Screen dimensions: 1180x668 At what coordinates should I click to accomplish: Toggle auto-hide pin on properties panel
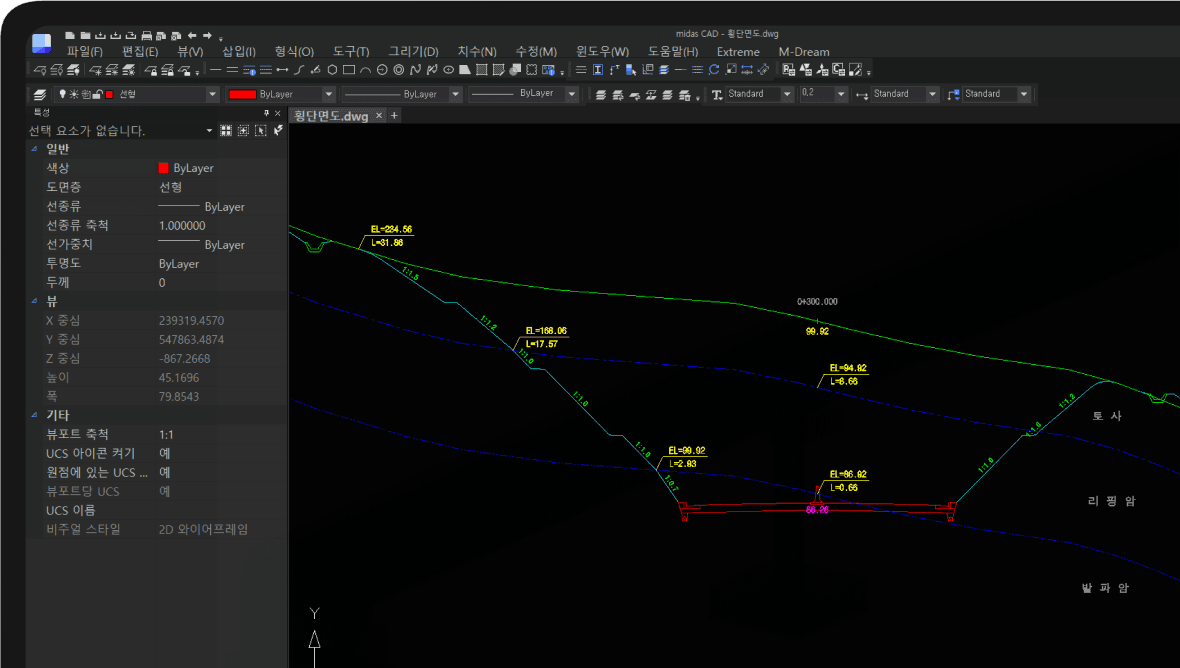tap(266, 113)
